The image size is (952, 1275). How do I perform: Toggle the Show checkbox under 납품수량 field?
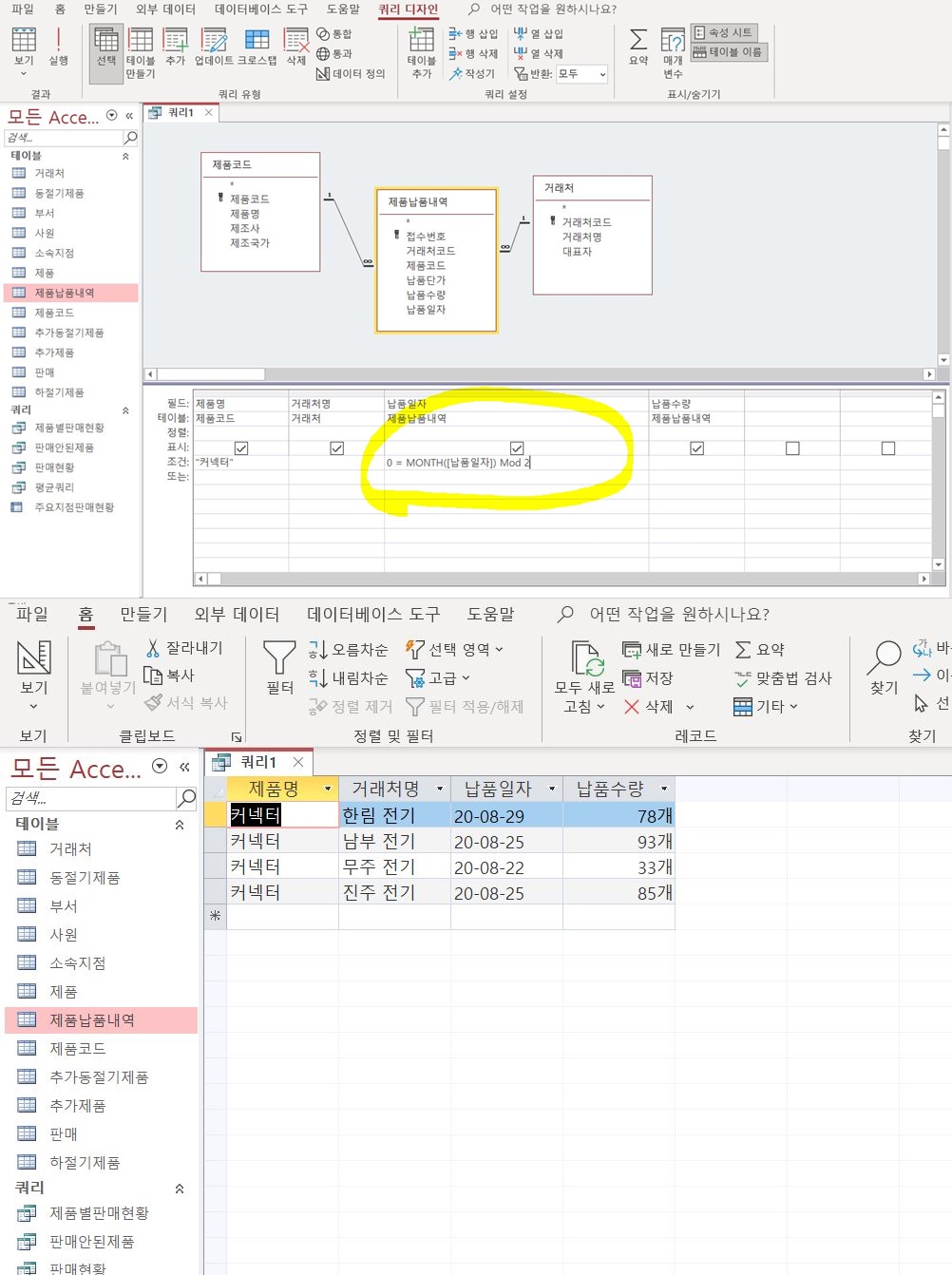[x=696, y=448]
